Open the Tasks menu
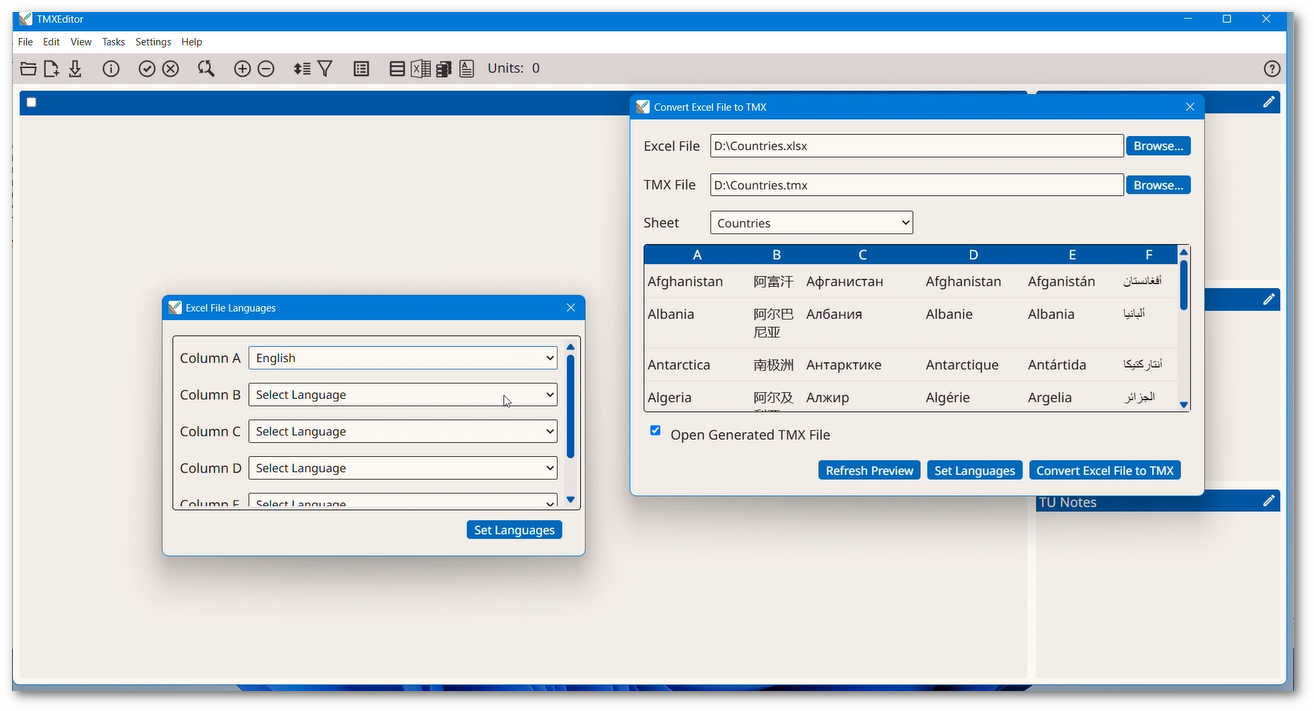This screenshot has height=711, width=1314. coord(113,42)
